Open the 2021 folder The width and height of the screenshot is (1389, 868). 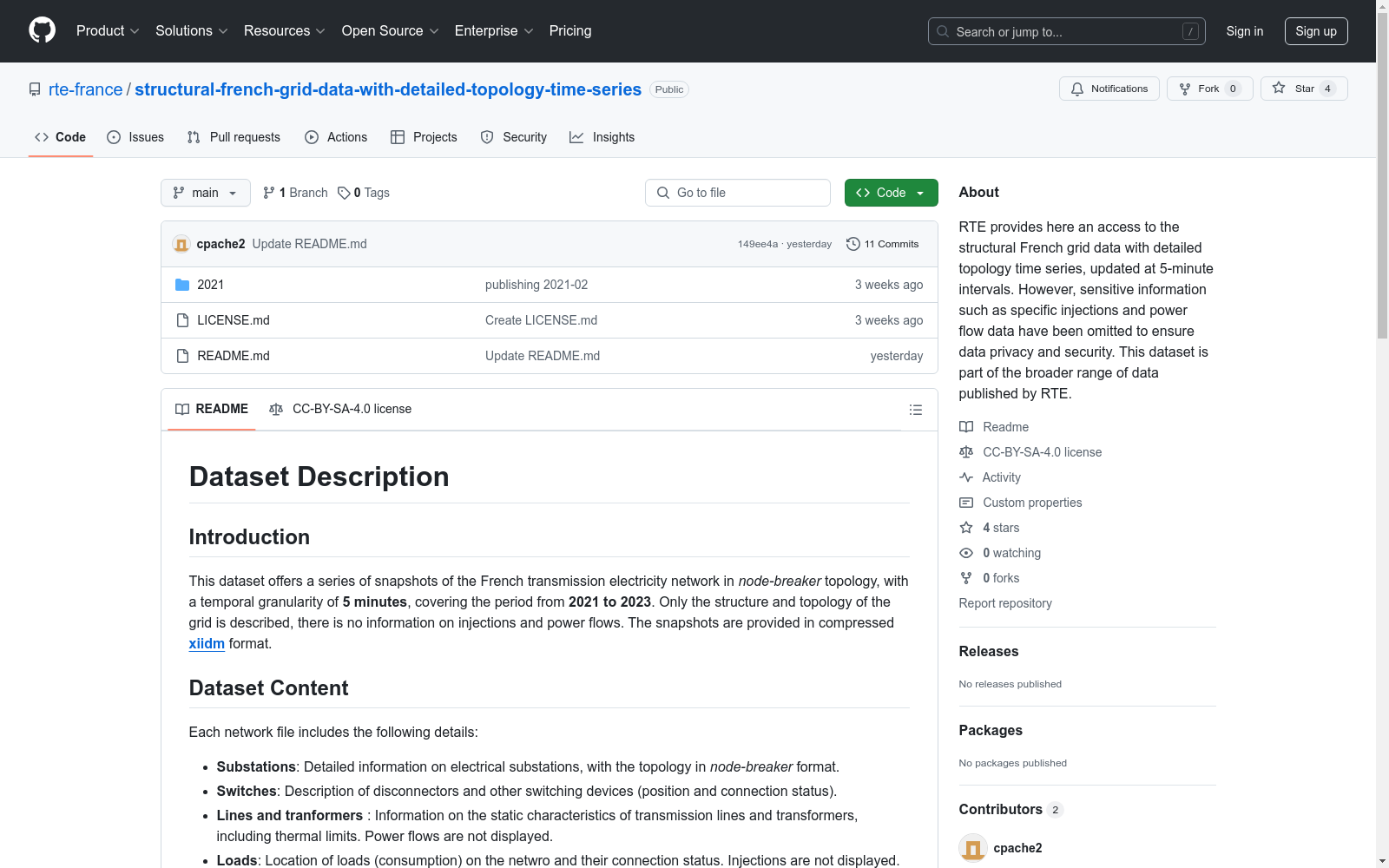tap(211, 285)
